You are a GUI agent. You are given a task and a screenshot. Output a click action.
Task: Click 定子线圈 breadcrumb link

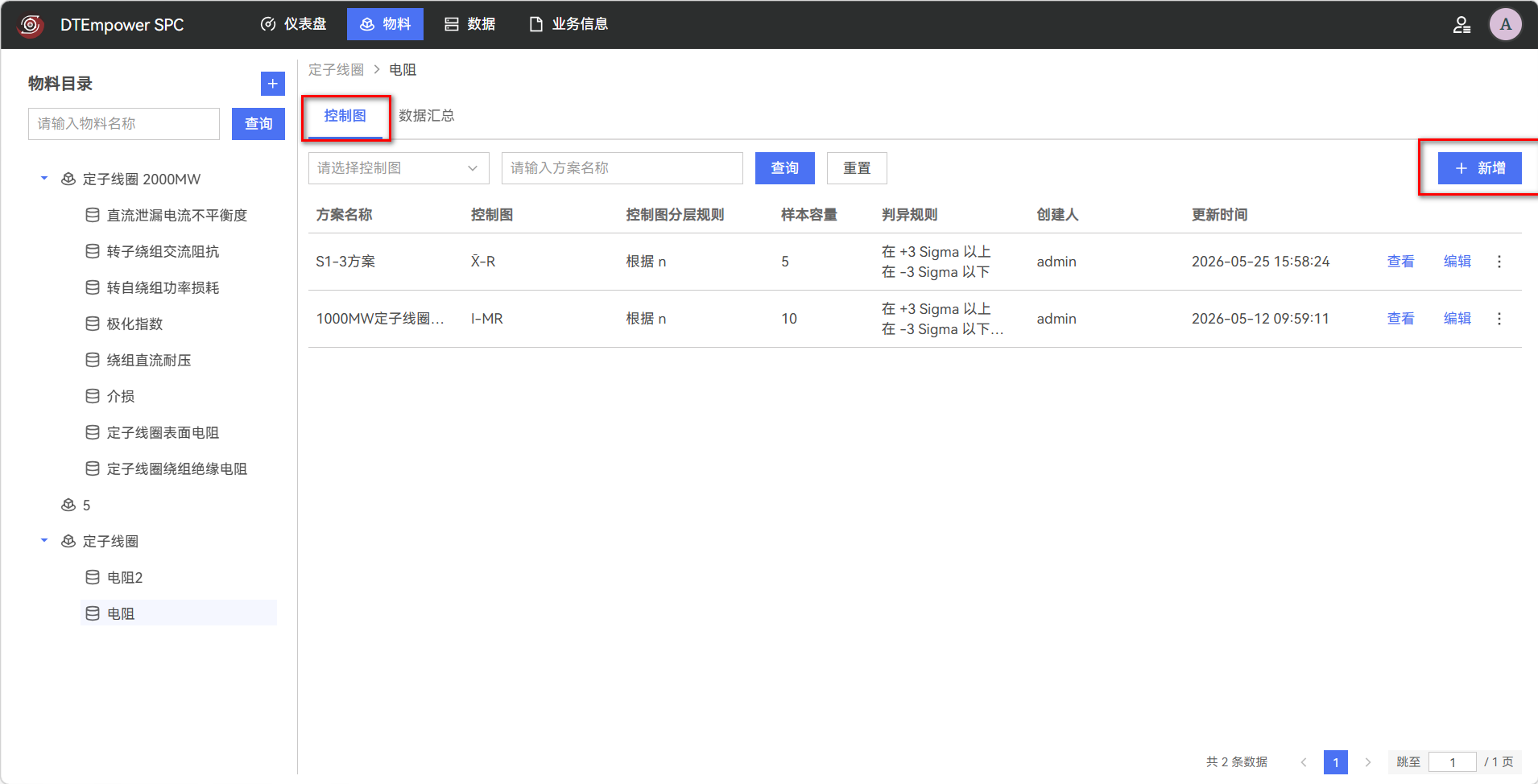tap(336, 70)
